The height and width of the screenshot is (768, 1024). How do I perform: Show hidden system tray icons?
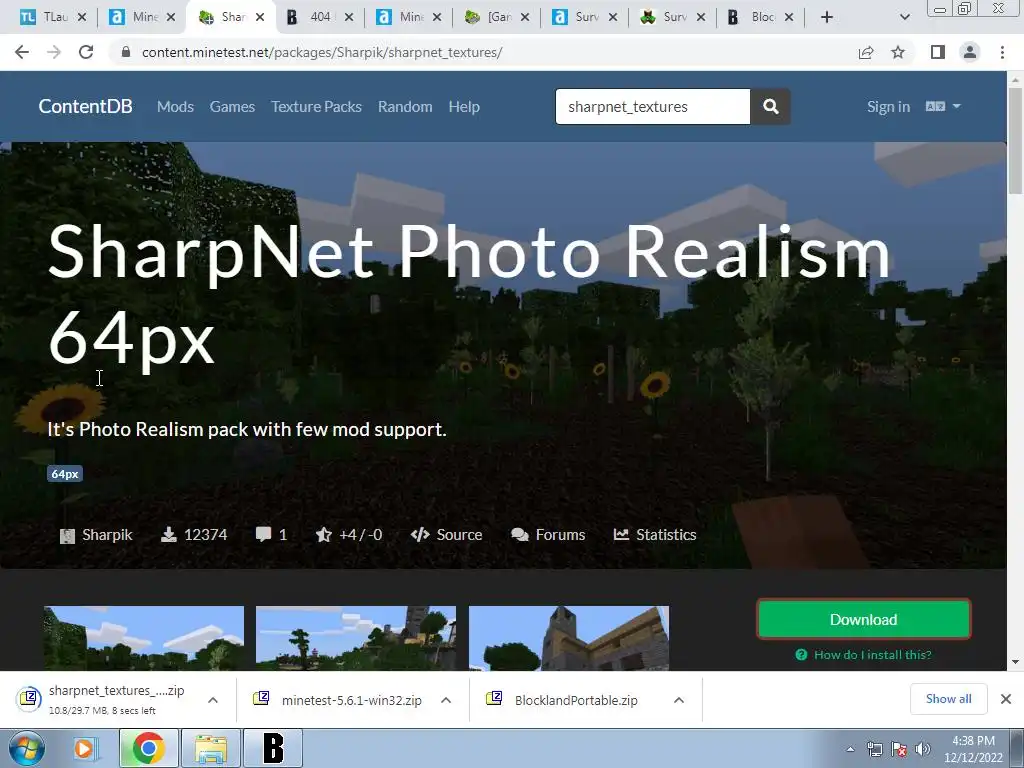point(850,749)
